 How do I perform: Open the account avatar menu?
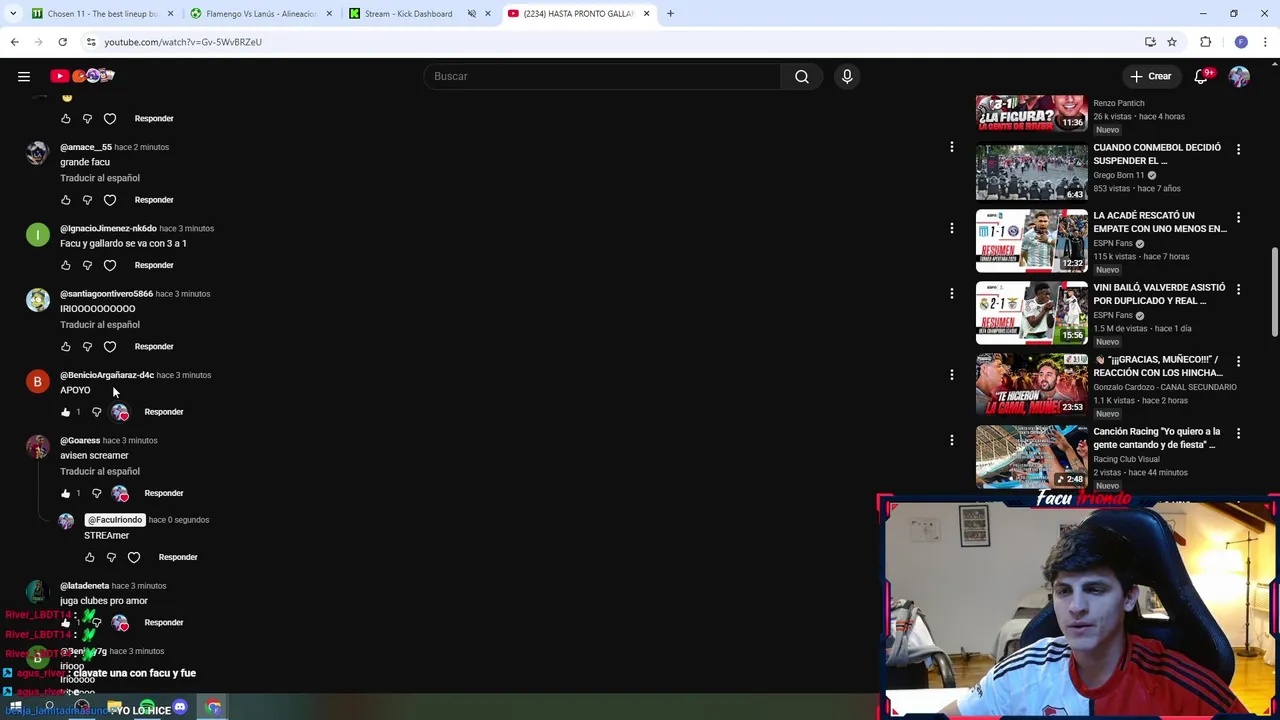pyautogui.click(x=1239, y=76)
